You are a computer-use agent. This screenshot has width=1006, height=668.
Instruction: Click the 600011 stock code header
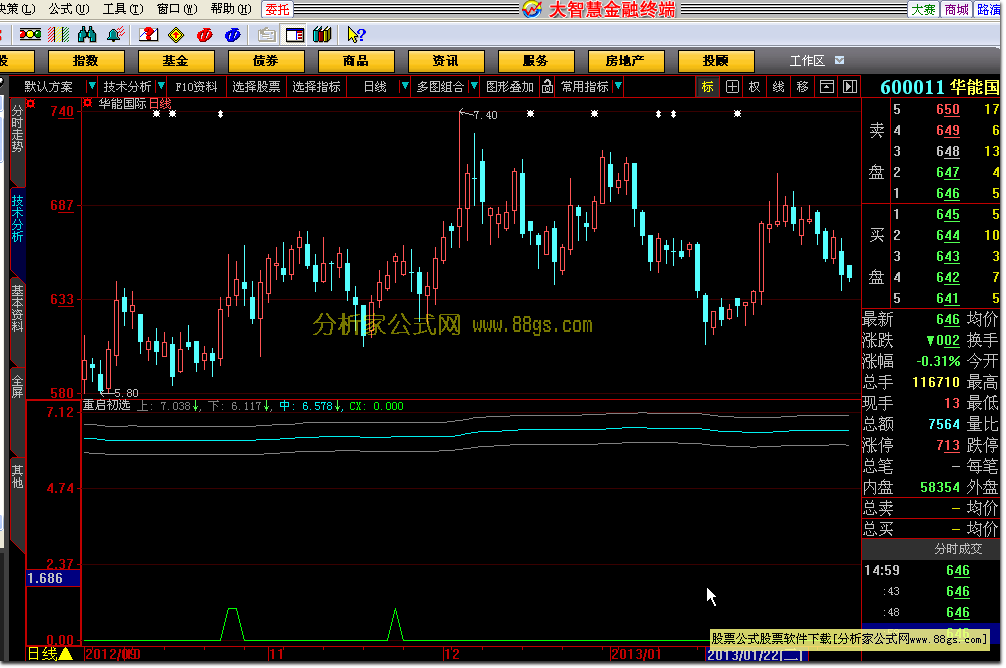click(912, 87)
